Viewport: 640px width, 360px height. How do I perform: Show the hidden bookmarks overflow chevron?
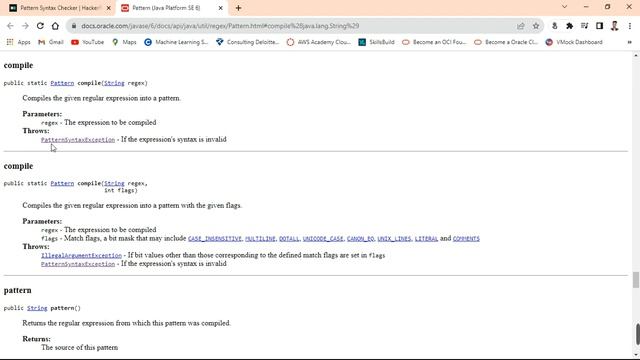tap(629, 42)
